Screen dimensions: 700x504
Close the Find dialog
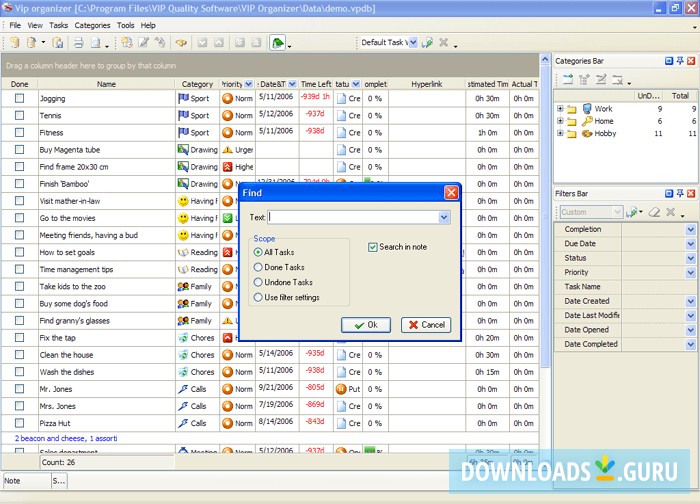[x=450, y=192]
